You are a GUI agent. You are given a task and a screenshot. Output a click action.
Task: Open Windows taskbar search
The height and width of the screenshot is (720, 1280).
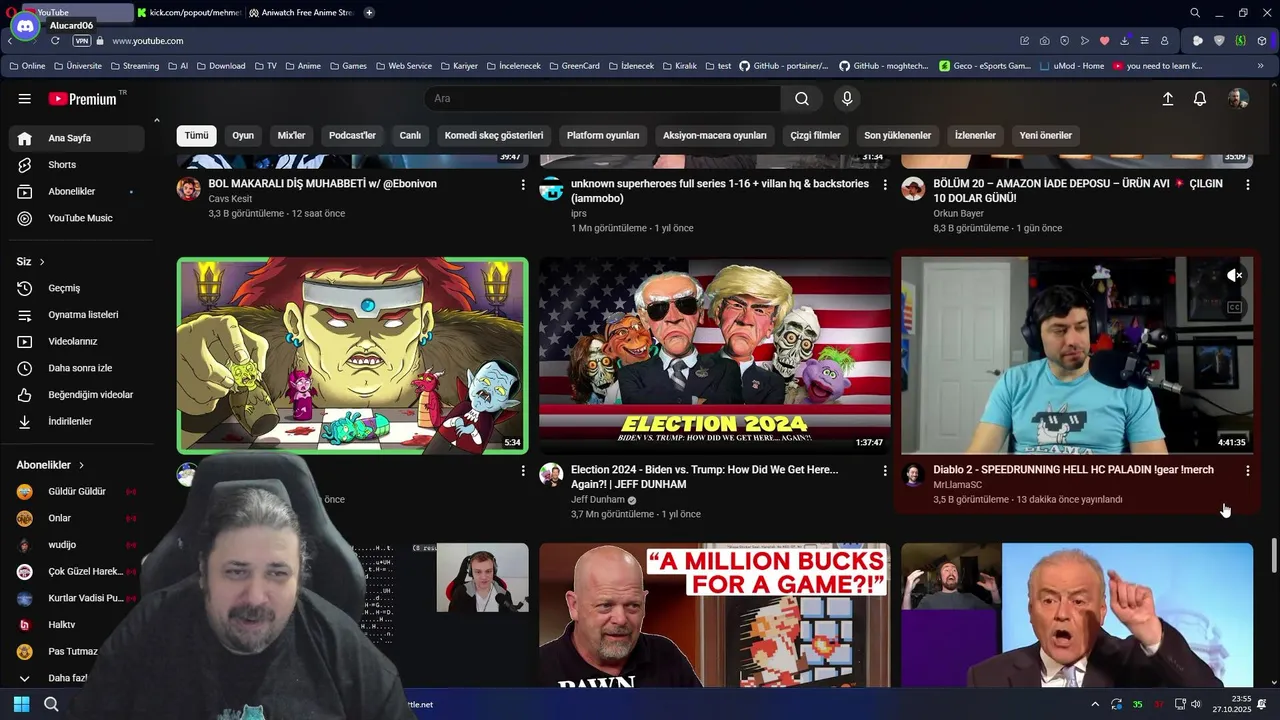(x=51, y=705)
